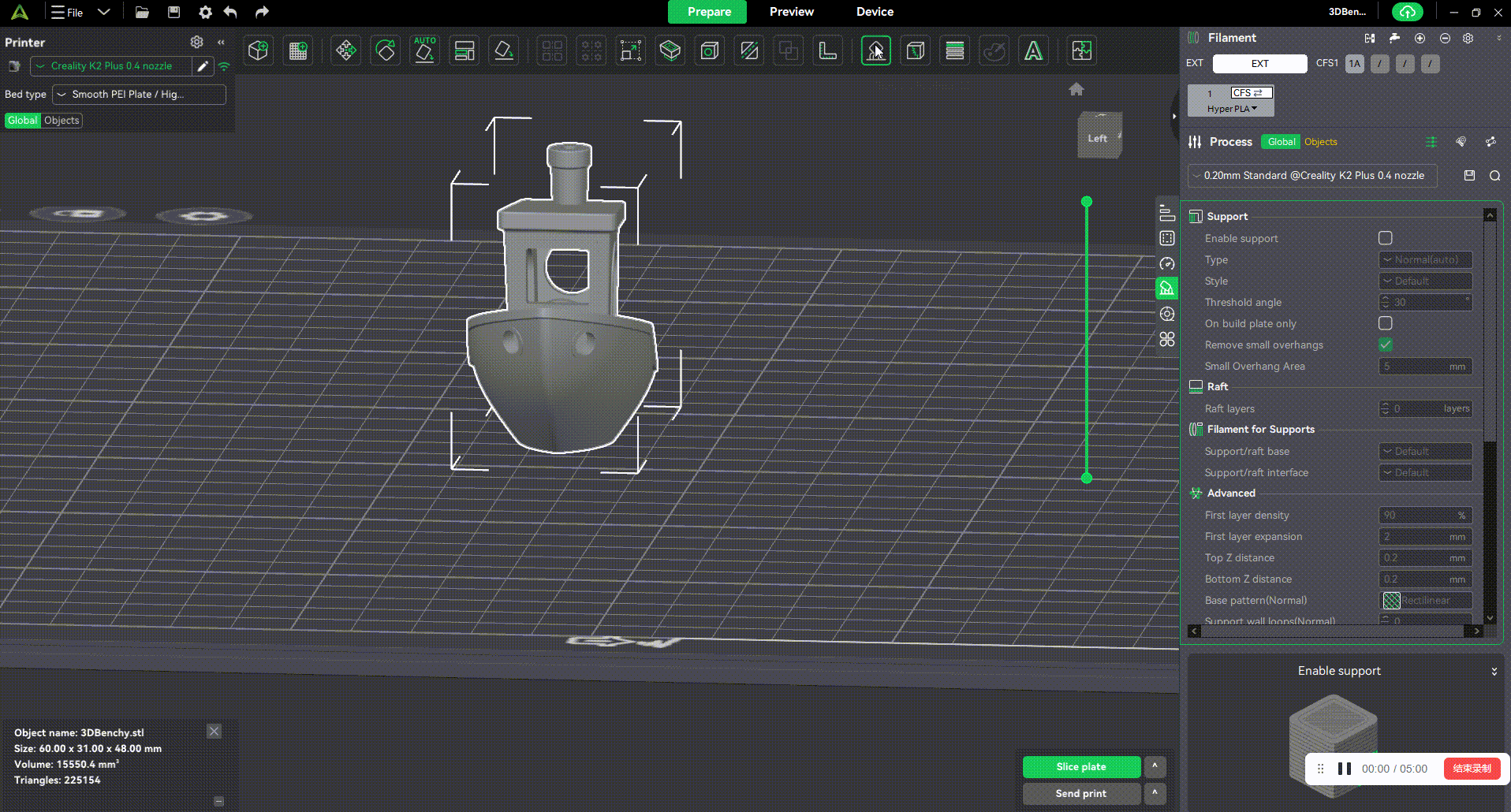The width and height of the screenshot is (1511, 812).
Task: Check the On build plate only box
Action: [x=1385, y=323]
